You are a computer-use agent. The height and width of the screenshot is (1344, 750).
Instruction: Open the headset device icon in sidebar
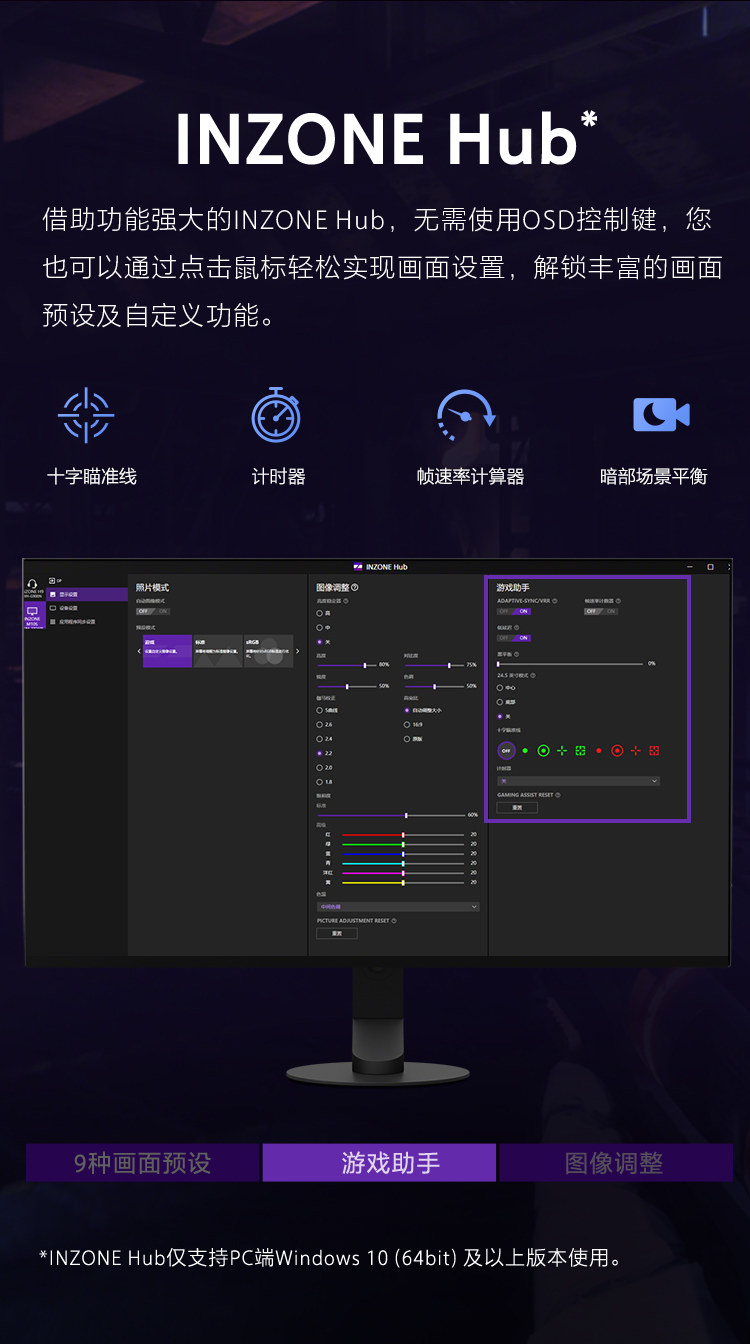tap(32, 586)
